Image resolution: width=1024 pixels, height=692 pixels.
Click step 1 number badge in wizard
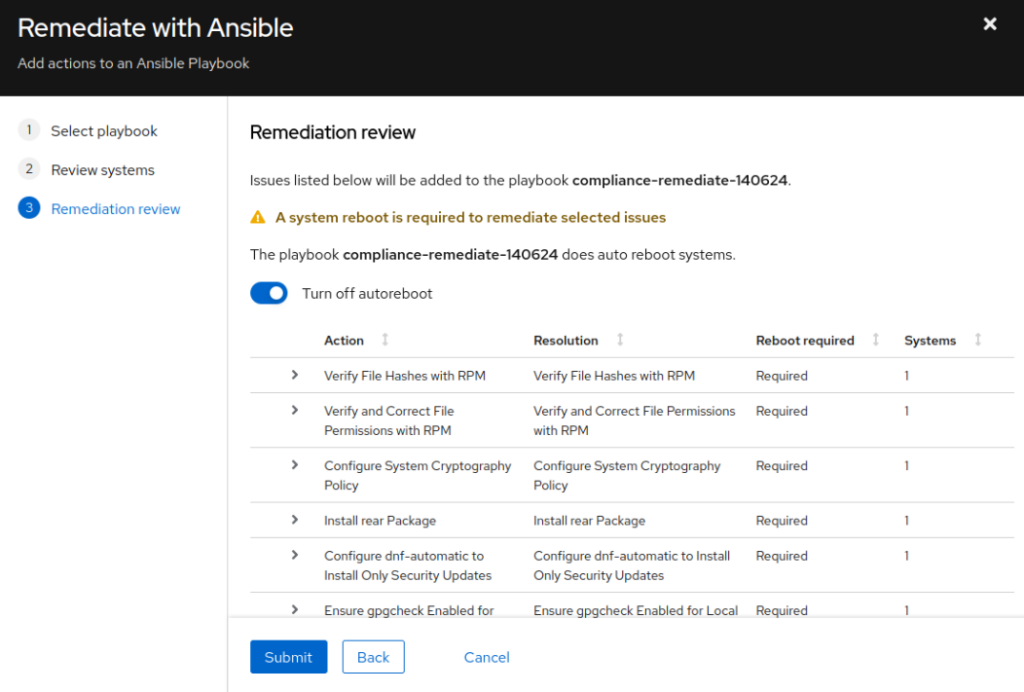[29, 131]
